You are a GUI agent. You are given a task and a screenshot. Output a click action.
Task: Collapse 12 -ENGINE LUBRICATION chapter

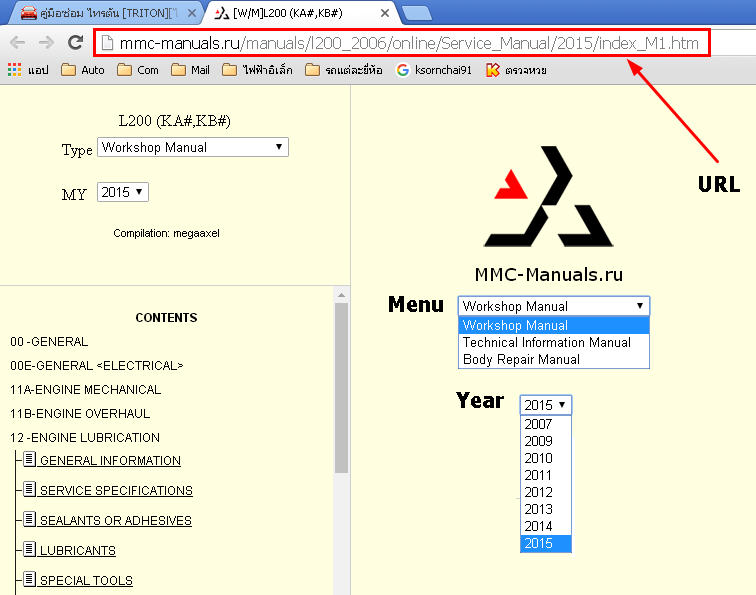pos(85,438)
